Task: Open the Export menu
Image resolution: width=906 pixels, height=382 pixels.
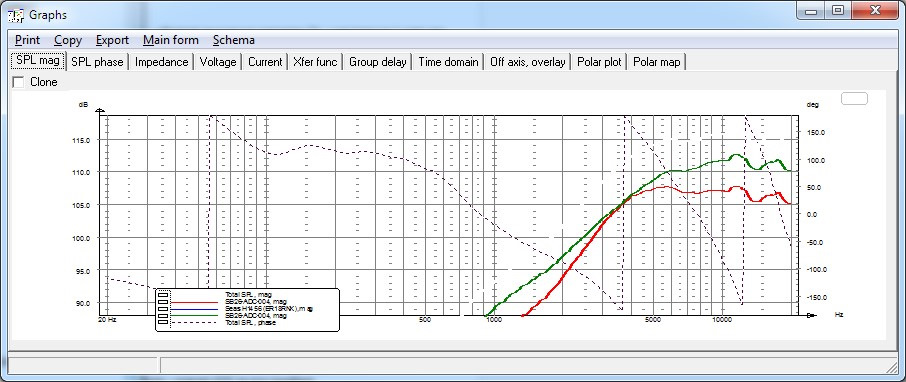Action: click(x=112, y=40)
